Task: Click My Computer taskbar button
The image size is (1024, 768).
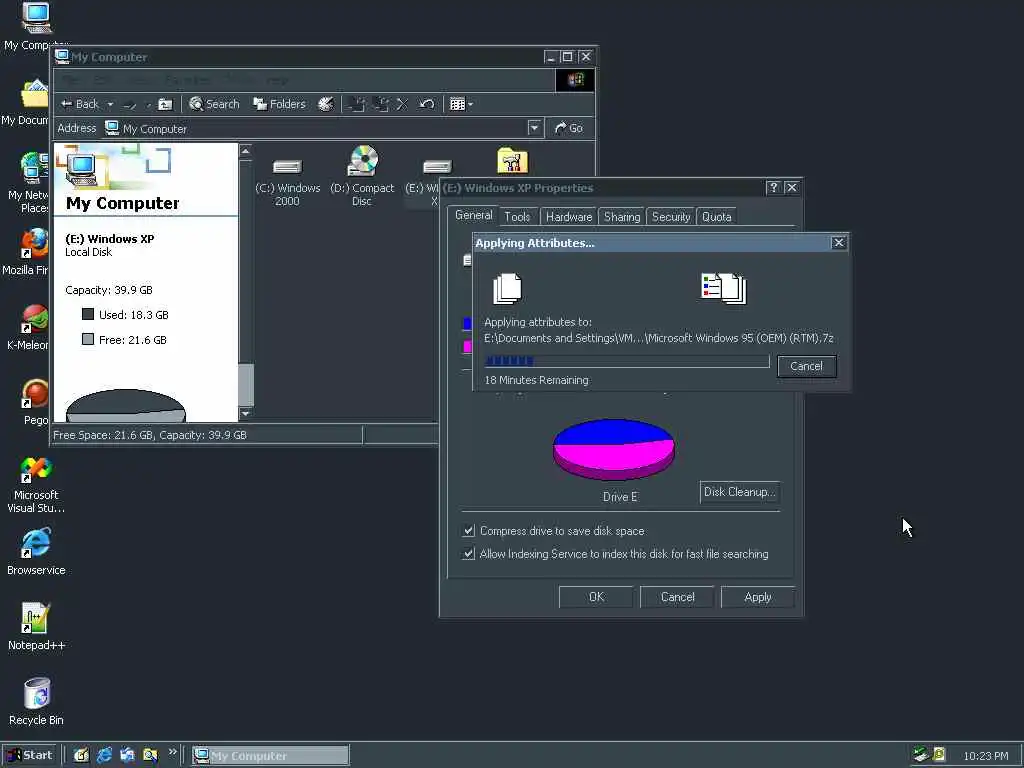Action: 270,756
